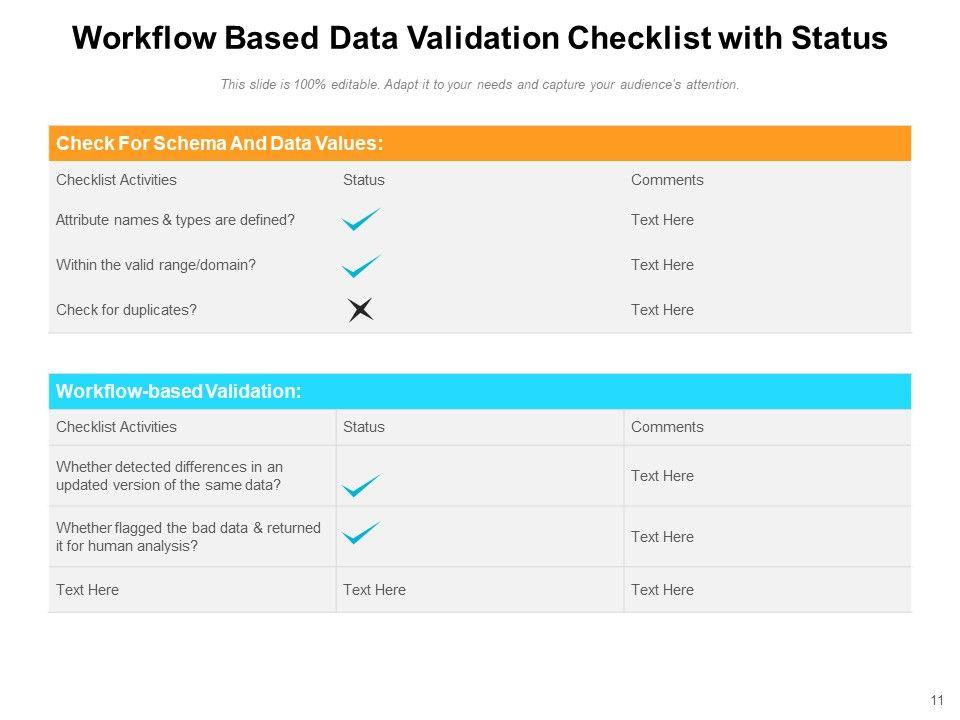This screenshot has height=720, width=960.
Task: Click the editable slide subtitle text
Action: pos(480,85)
